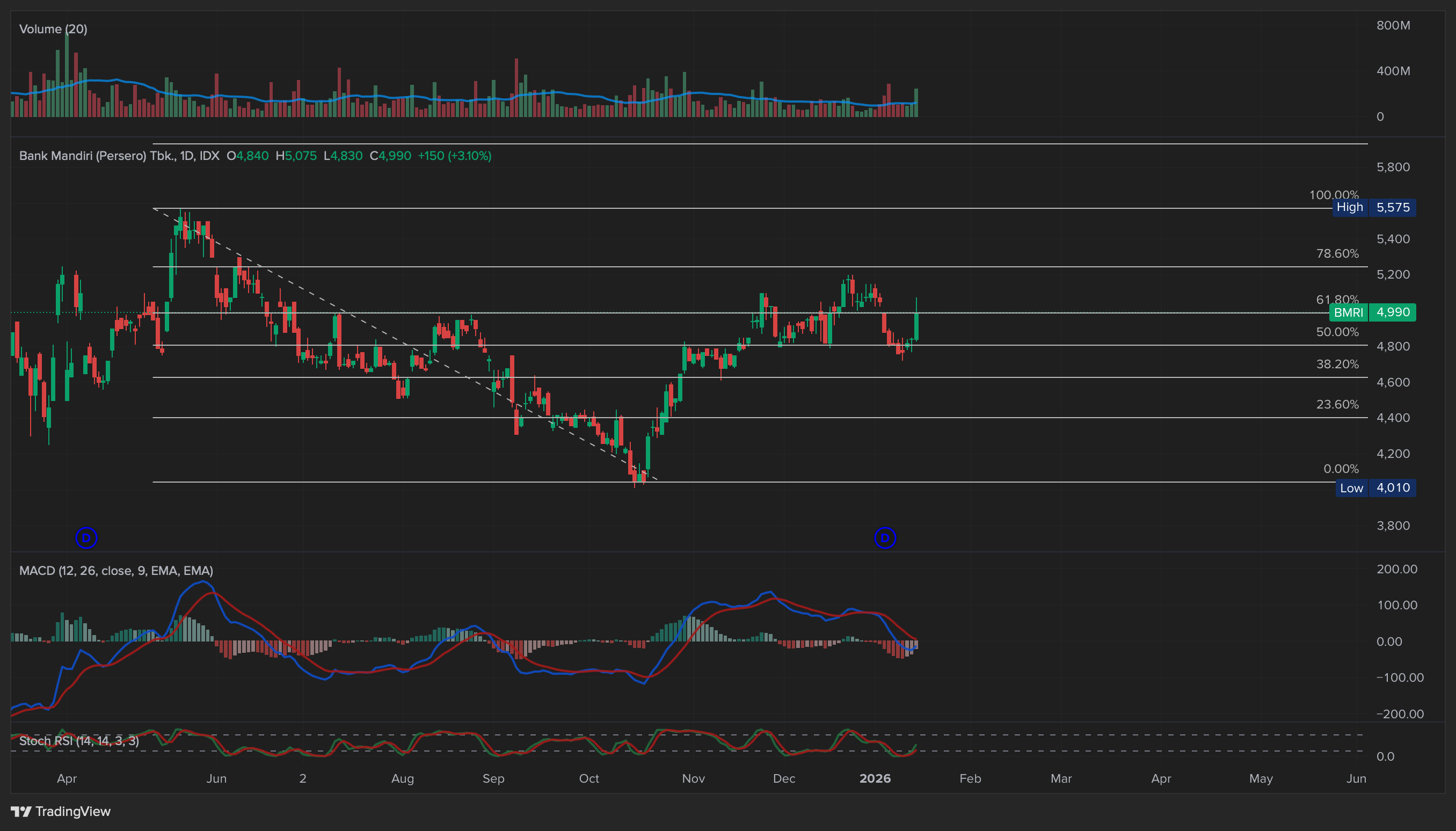The image size is (1456, 831).
Task: Click the +150 (+3.10%) change value
Action: 454,156
